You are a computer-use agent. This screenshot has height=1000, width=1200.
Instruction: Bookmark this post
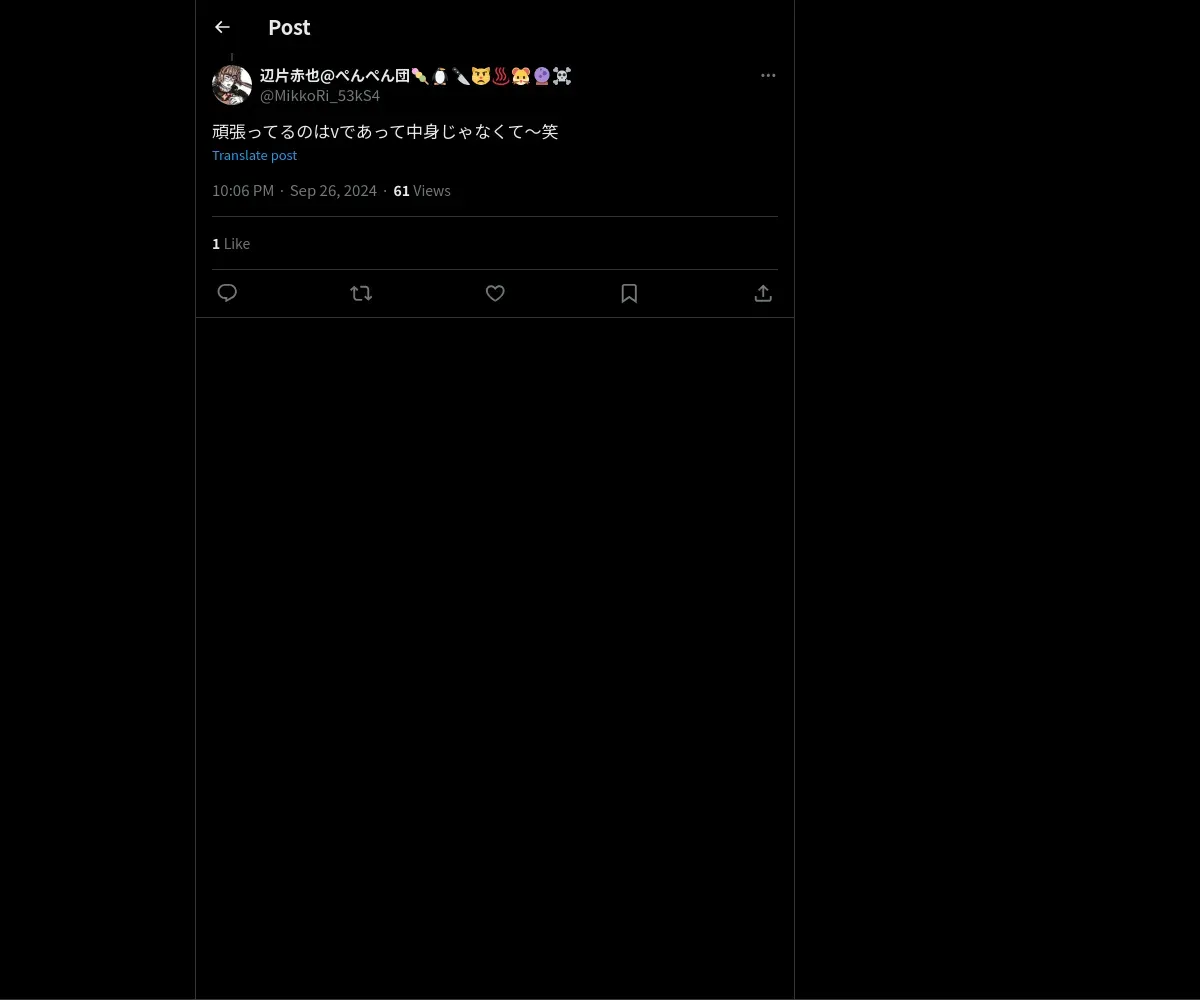pos(629,293)
